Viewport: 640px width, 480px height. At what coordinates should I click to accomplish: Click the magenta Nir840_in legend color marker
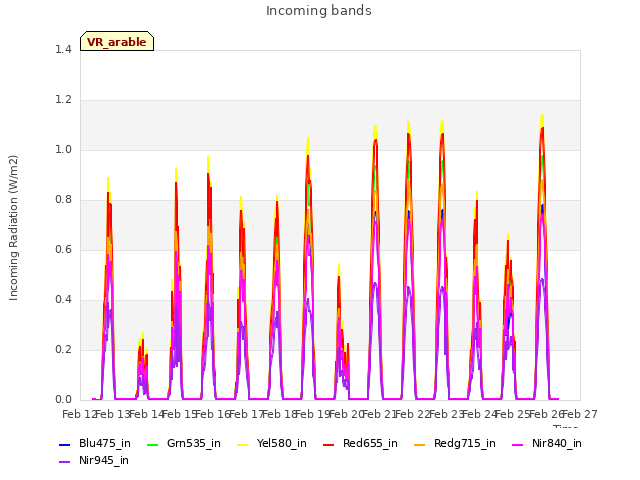click(x=518, y=444)
